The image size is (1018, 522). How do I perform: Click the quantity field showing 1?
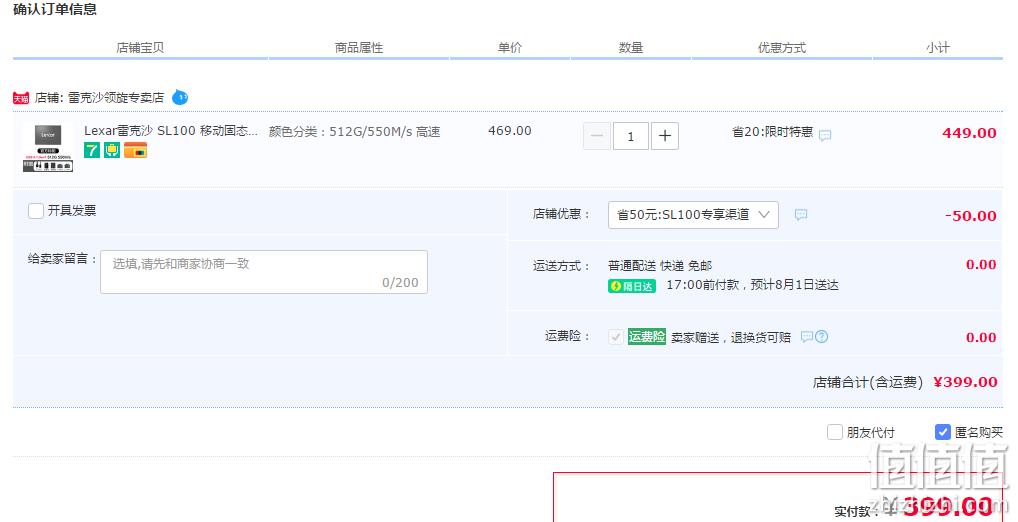click(x=630, y=136)
